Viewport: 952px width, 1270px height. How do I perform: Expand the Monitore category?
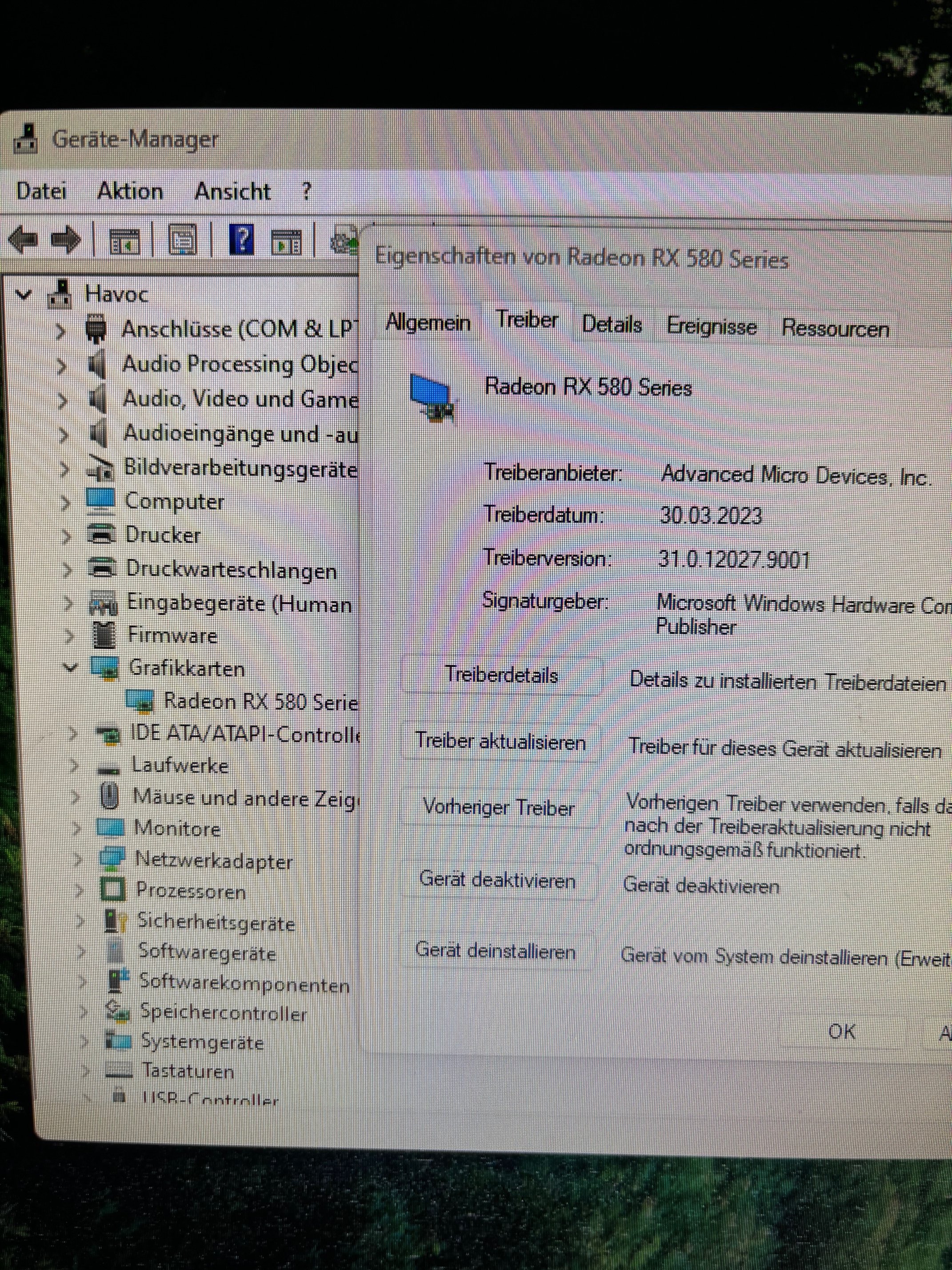[76, 828]
